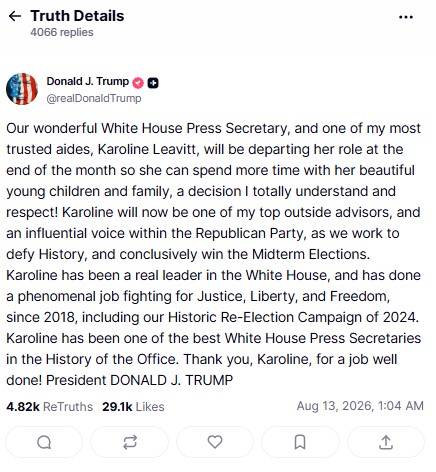ReTruth this post with the arrows icon
Image resolution: width=436 pixels, height=472 pixels.
130,442
